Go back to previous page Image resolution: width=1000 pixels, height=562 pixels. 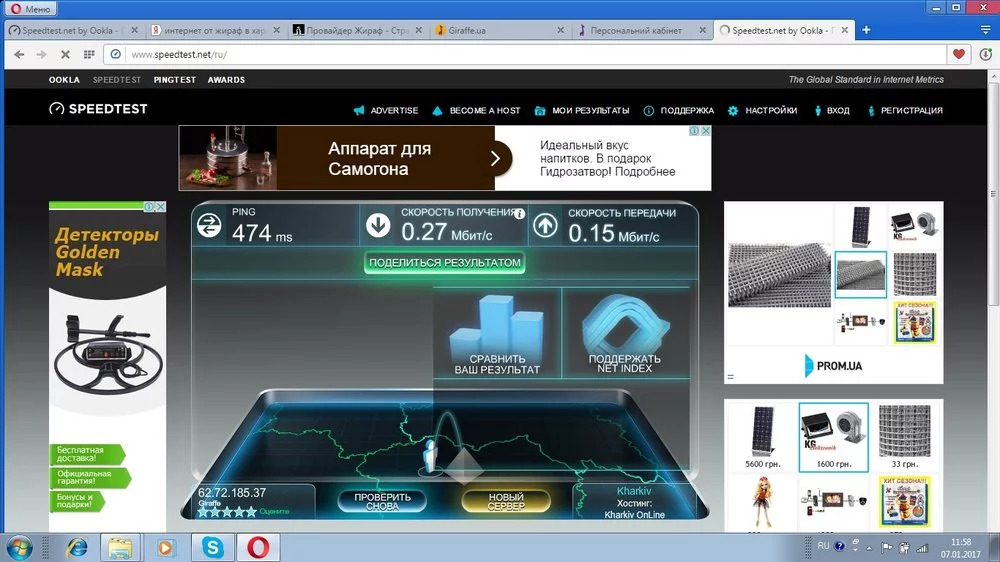19,55
